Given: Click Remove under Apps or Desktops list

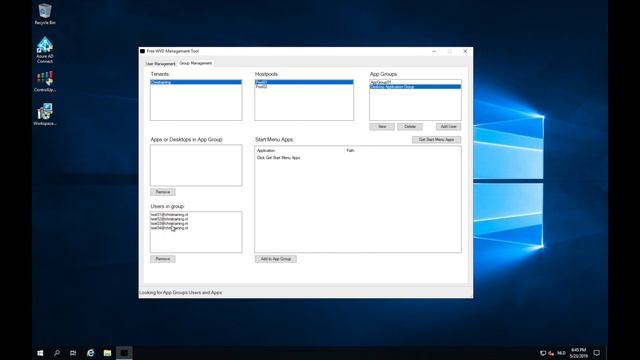Looking at the screenshot, I should [x=162, y=192].
